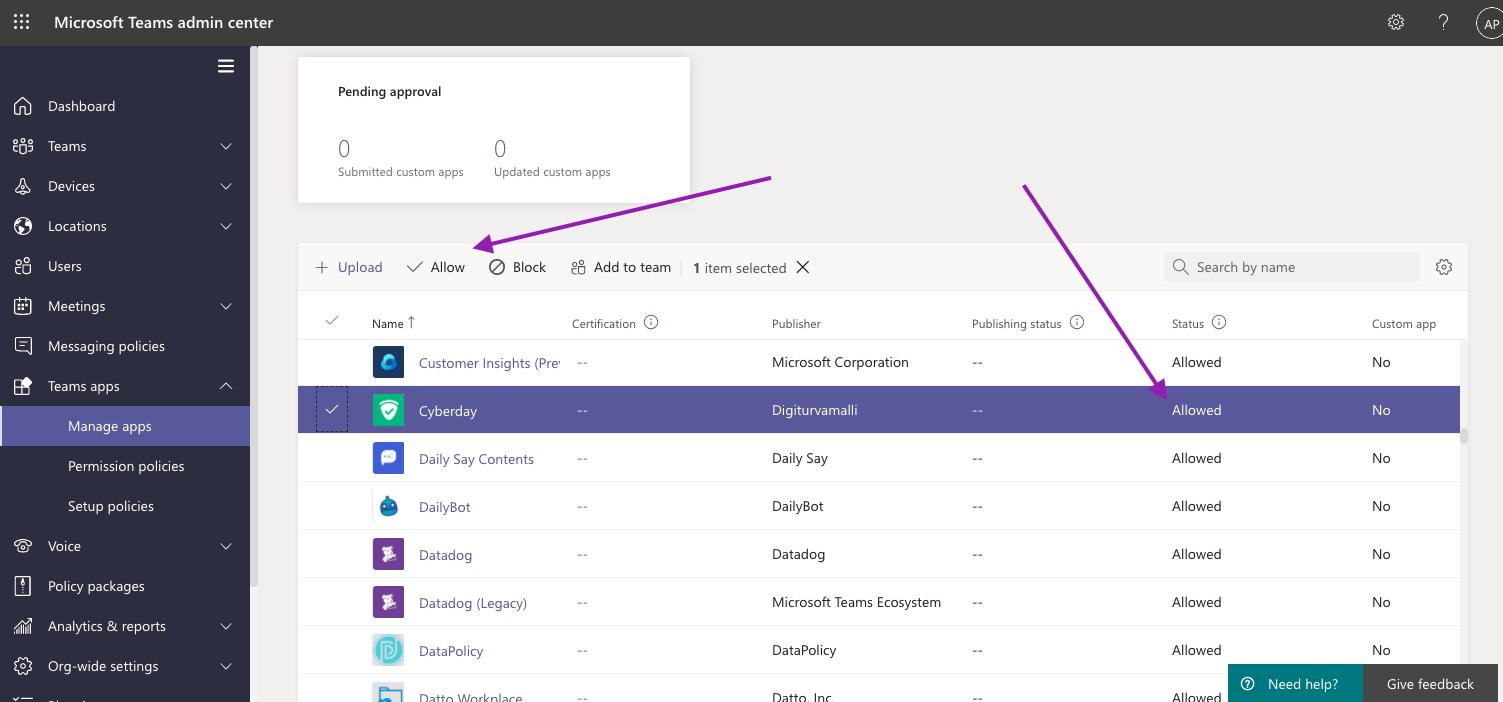Click the Datadog app icon
The image size is (1503, 702).
(x=388, y=554)
